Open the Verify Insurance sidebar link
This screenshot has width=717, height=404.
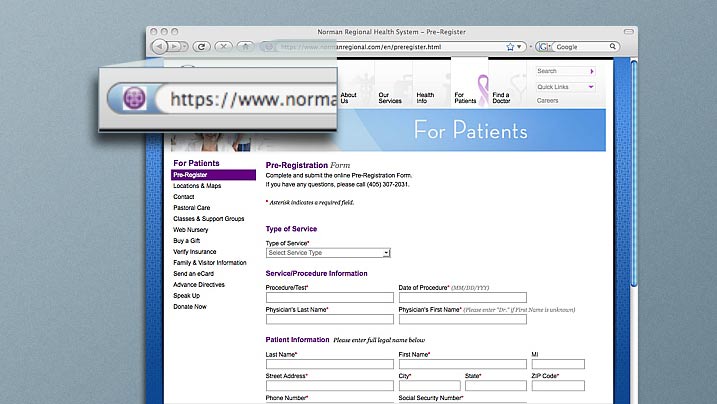click(x=195, y=252)
